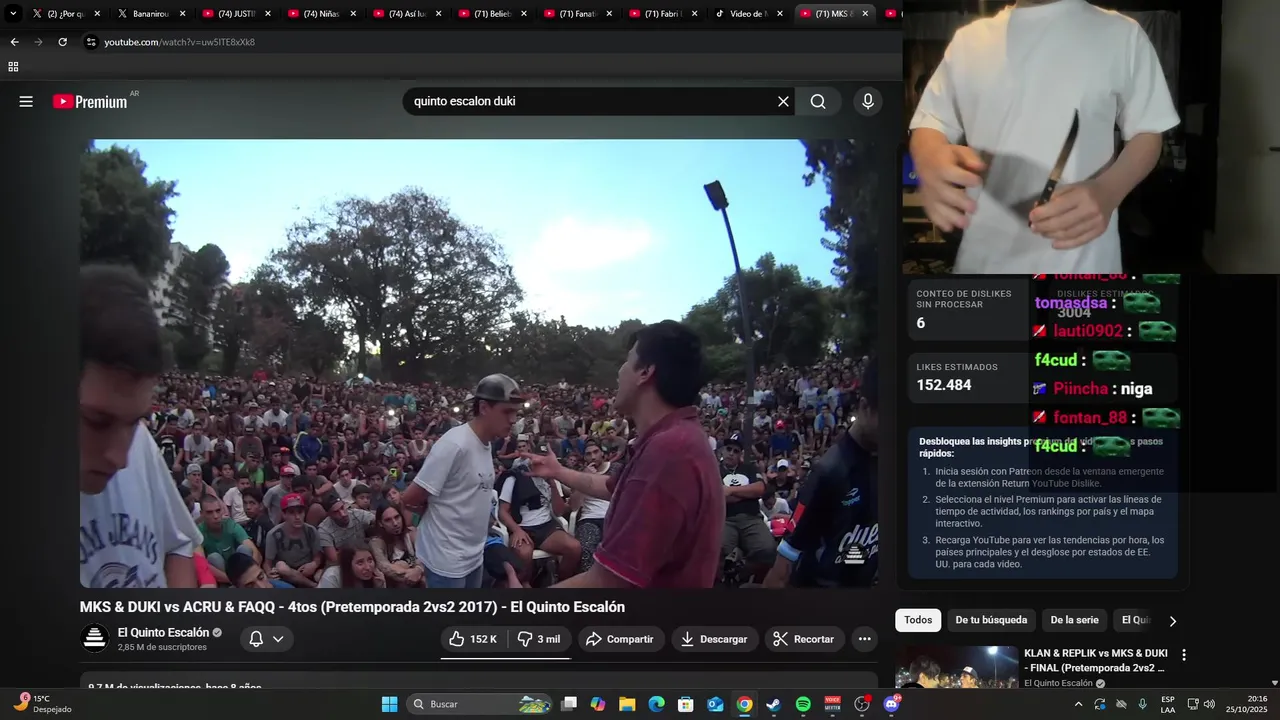The image size is (1280, 720).
Task: Open site information icon in address bar
Action: coord(91,42)
